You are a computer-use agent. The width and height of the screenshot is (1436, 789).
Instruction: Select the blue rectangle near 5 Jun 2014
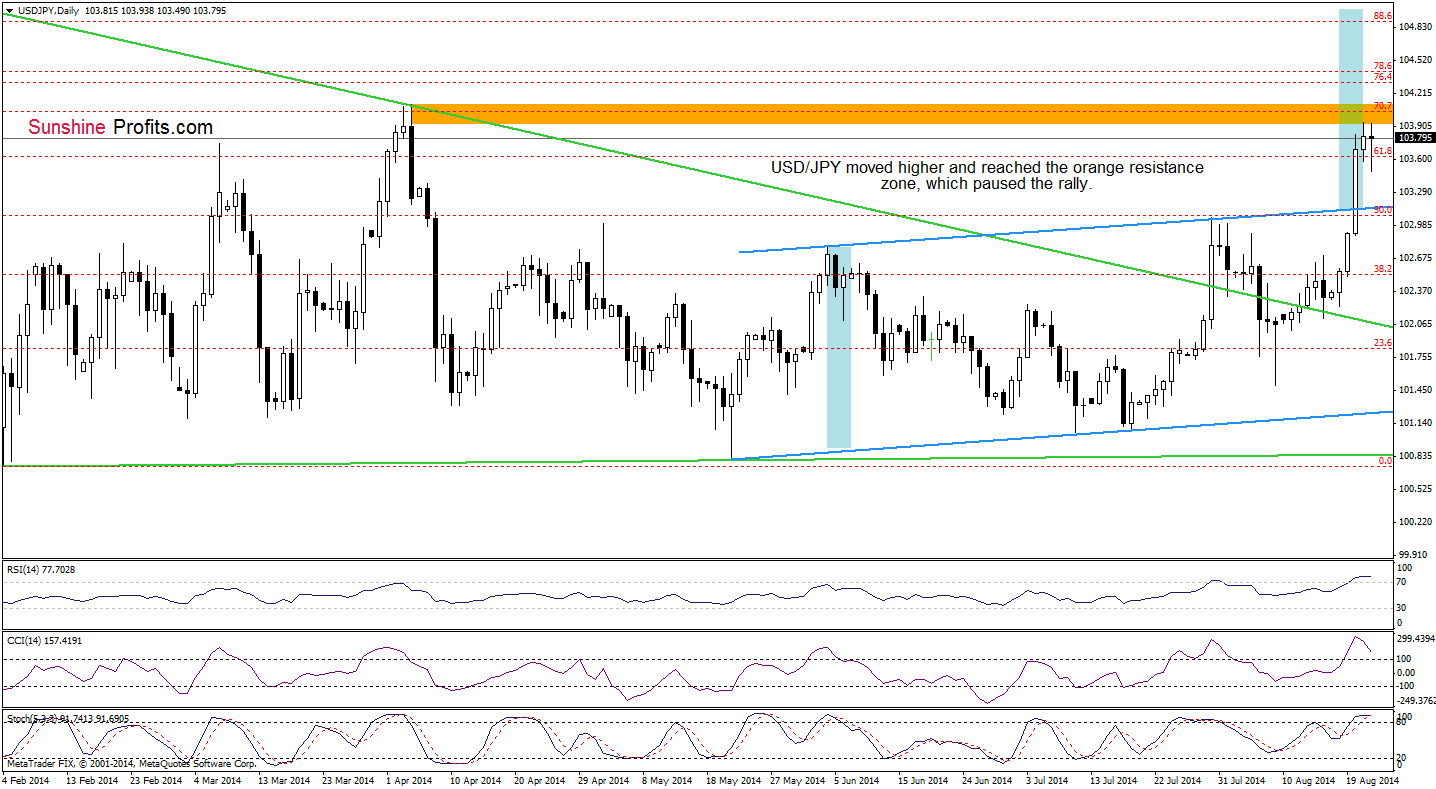(839, 346)
